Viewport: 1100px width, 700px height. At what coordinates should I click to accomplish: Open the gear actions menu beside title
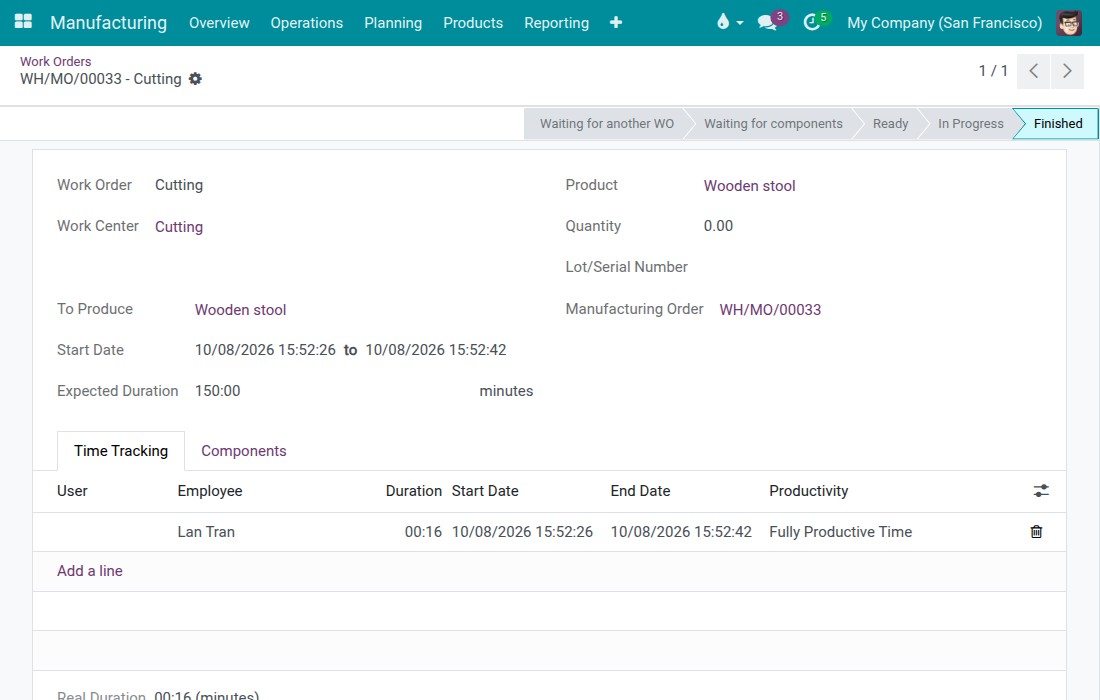(195, 79)
